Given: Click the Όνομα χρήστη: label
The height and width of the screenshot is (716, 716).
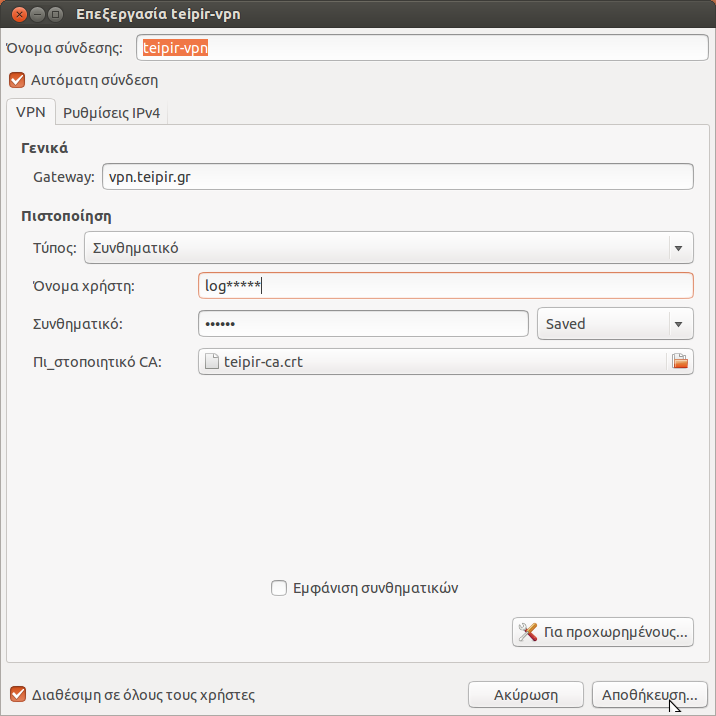Looking at the screenshot, I should (84, 286).
